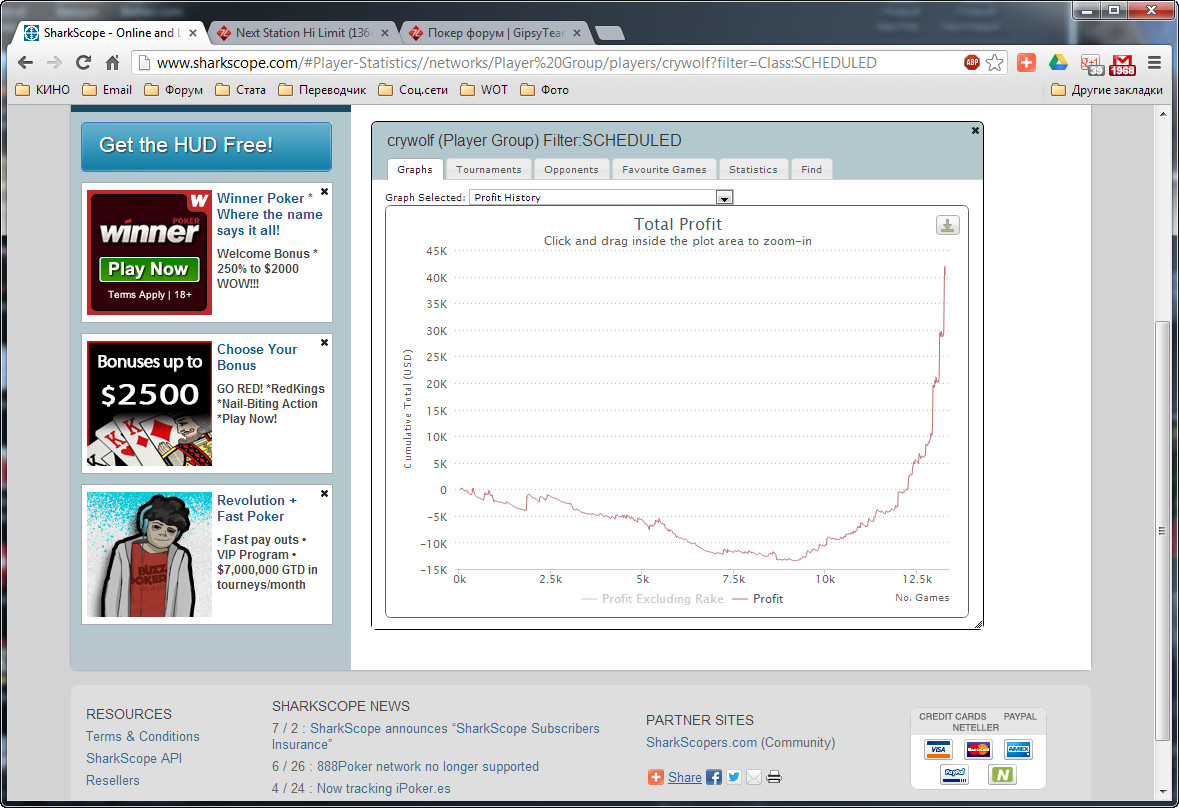Open the Chrome main menu
The height and width of the screenshot is (808, 1179).
pos(1154,62)
